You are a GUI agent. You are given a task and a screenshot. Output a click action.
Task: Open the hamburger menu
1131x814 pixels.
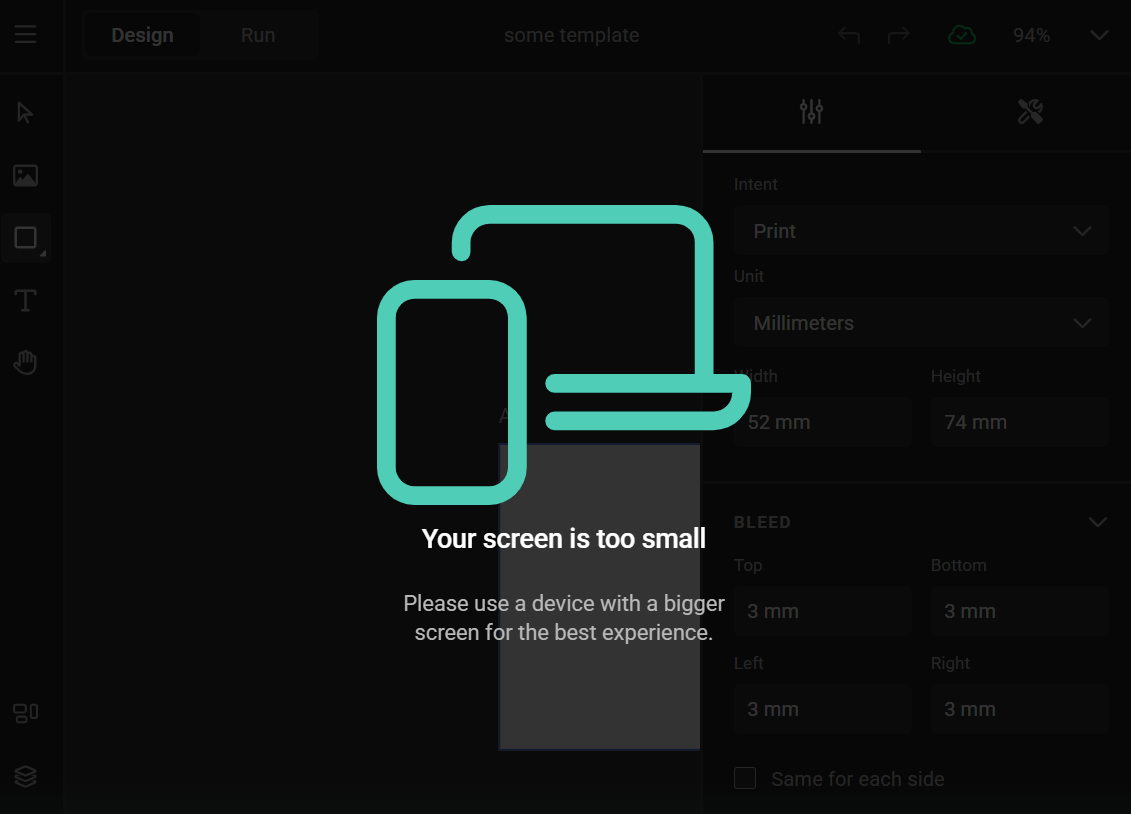click(x=25, y=34)
